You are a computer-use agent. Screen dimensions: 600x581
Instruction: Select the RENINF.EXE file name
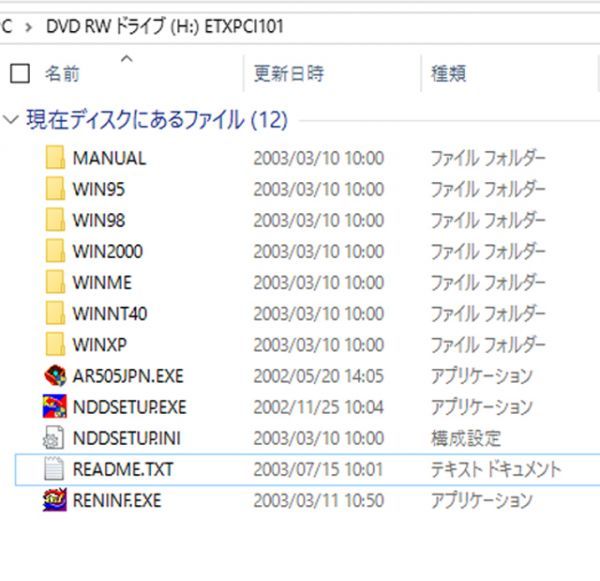(117, 500)
